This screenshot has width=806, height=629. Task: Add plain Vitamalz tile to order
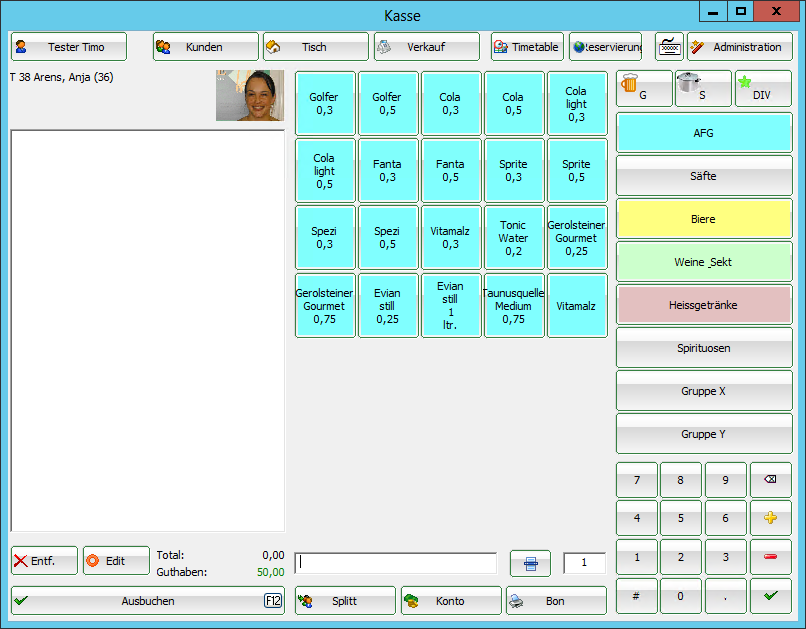point(577,306)
